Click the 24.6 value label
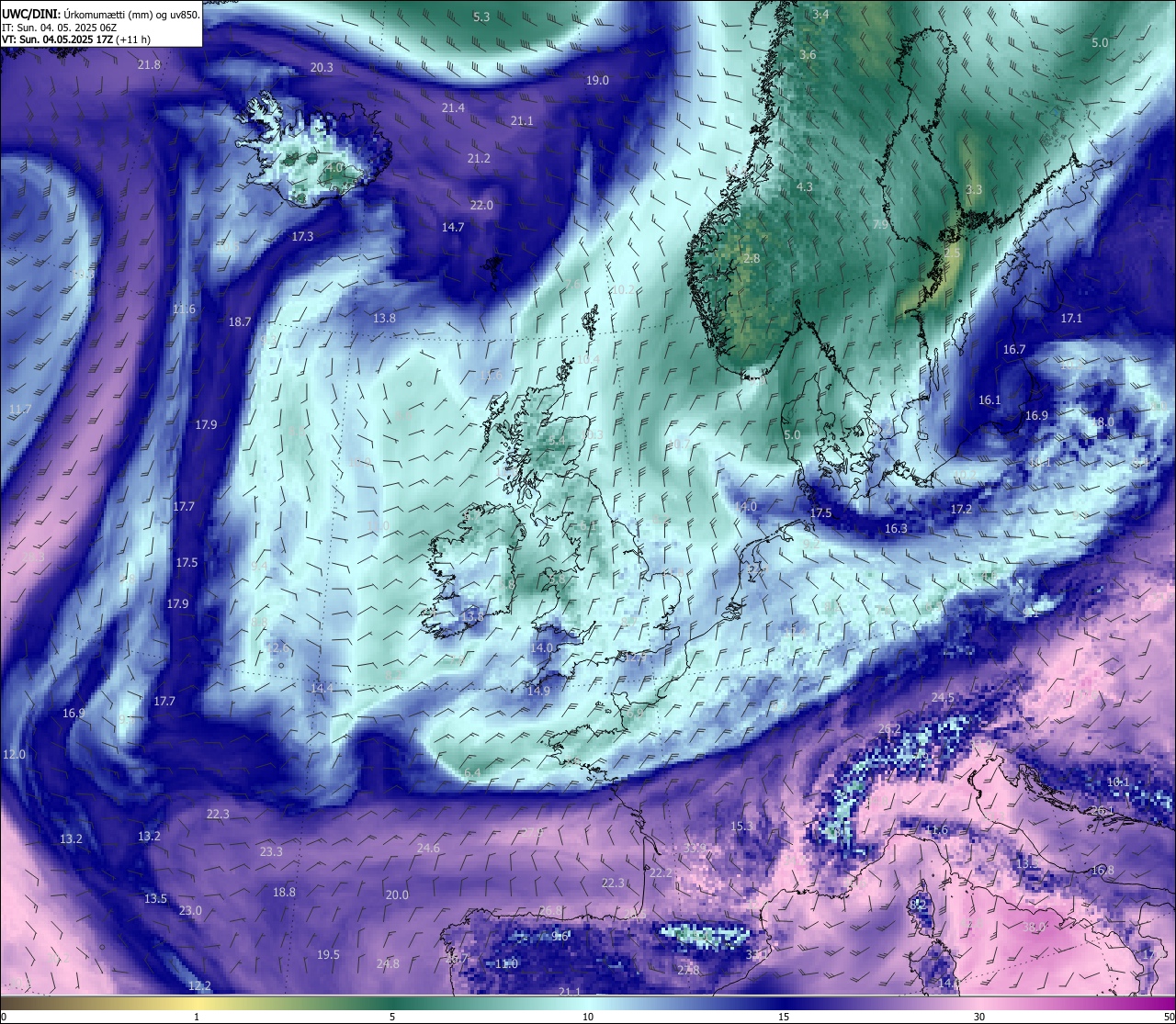Viewport: 1176px width, 1024px height. tap(428, 849)
